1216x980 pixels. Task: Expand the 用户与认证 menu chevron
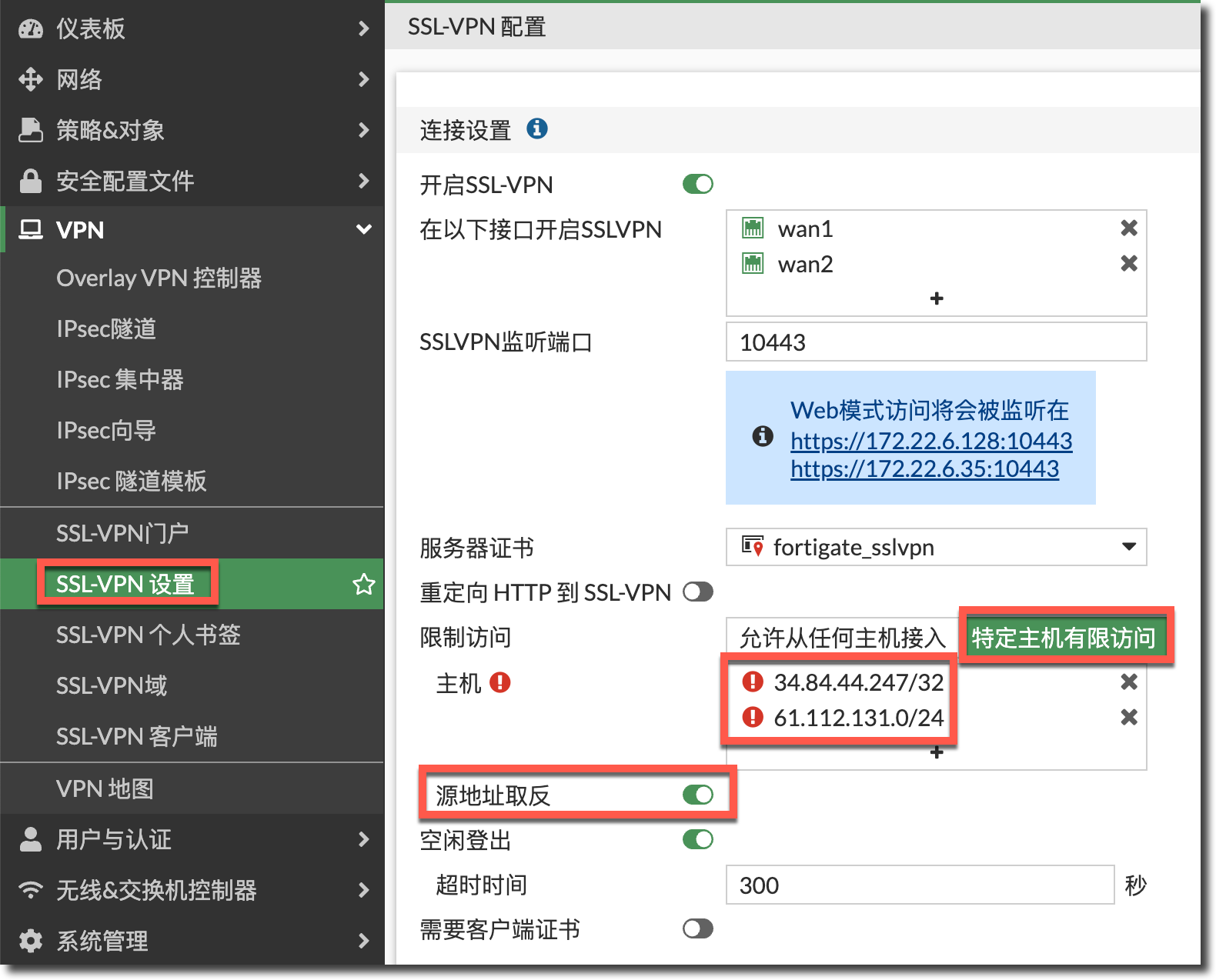coord(364,839)
